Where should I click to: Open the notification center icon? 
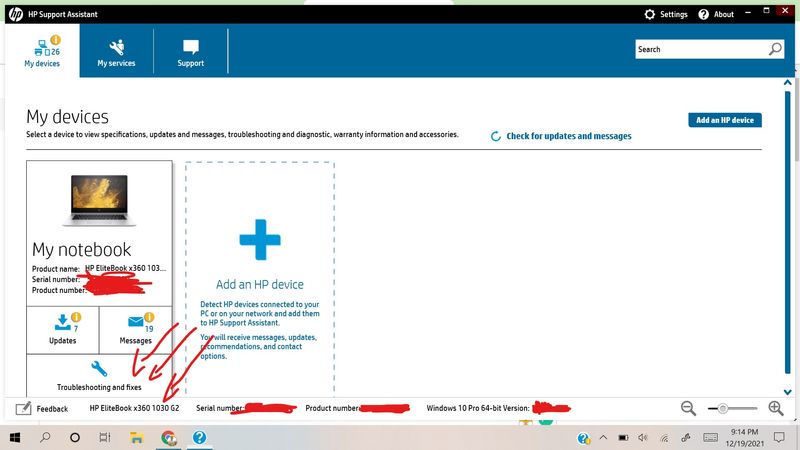pyautogui.click(x=779, y=437)
